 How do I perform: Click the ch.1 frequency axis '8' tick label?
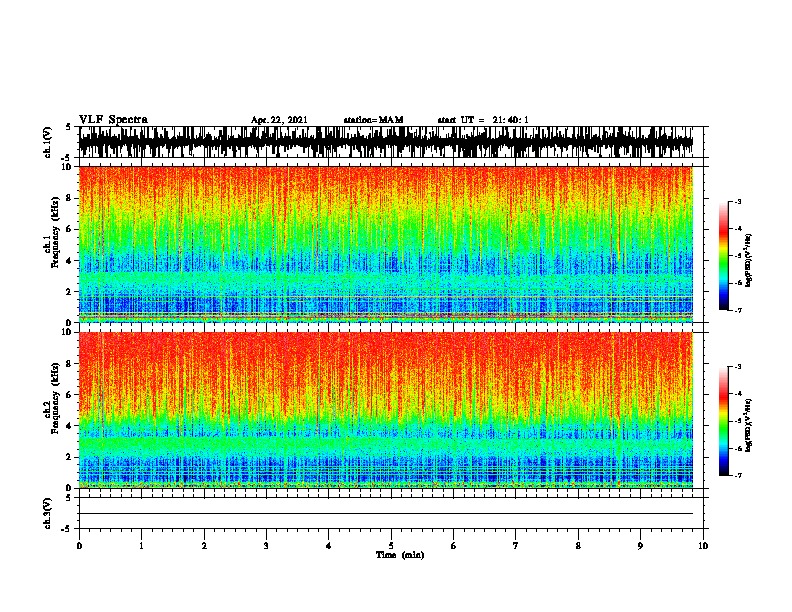pyautogui.click(x=71, y=198)
